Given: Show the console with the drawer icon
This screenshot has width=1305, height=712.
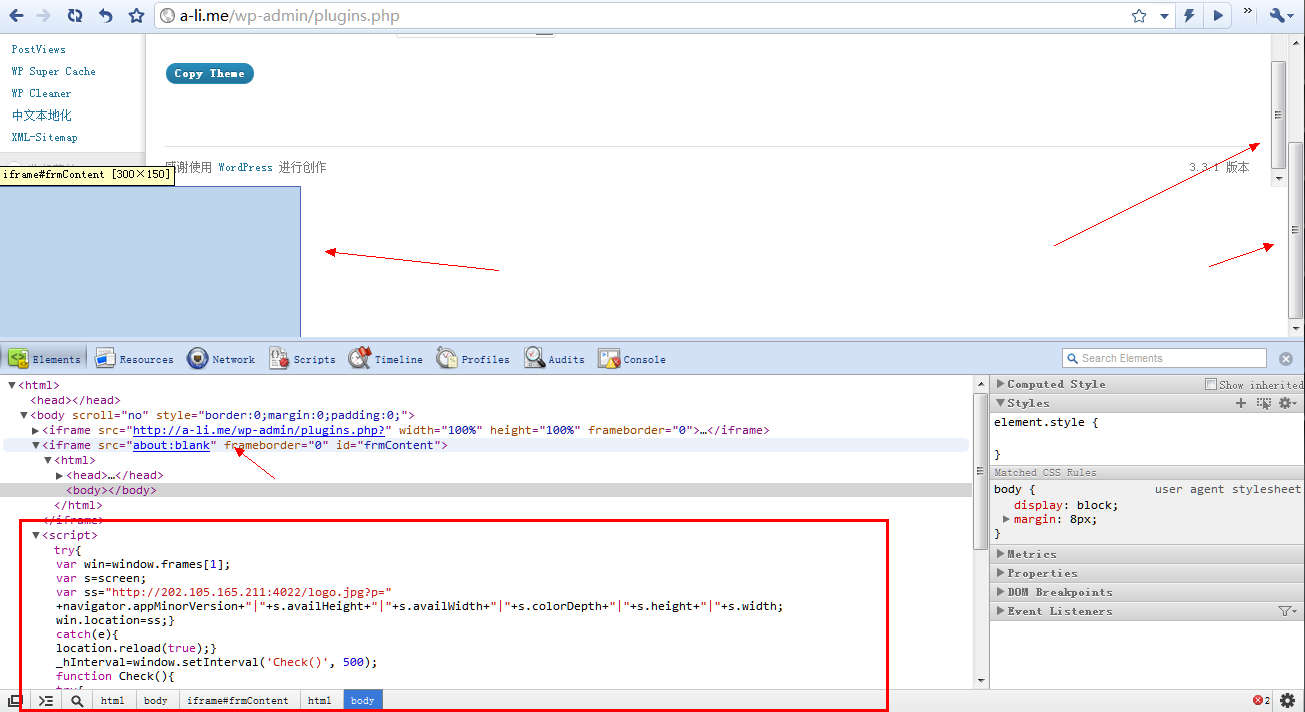Looking at the screenshot, I should (x=46, y=701).
